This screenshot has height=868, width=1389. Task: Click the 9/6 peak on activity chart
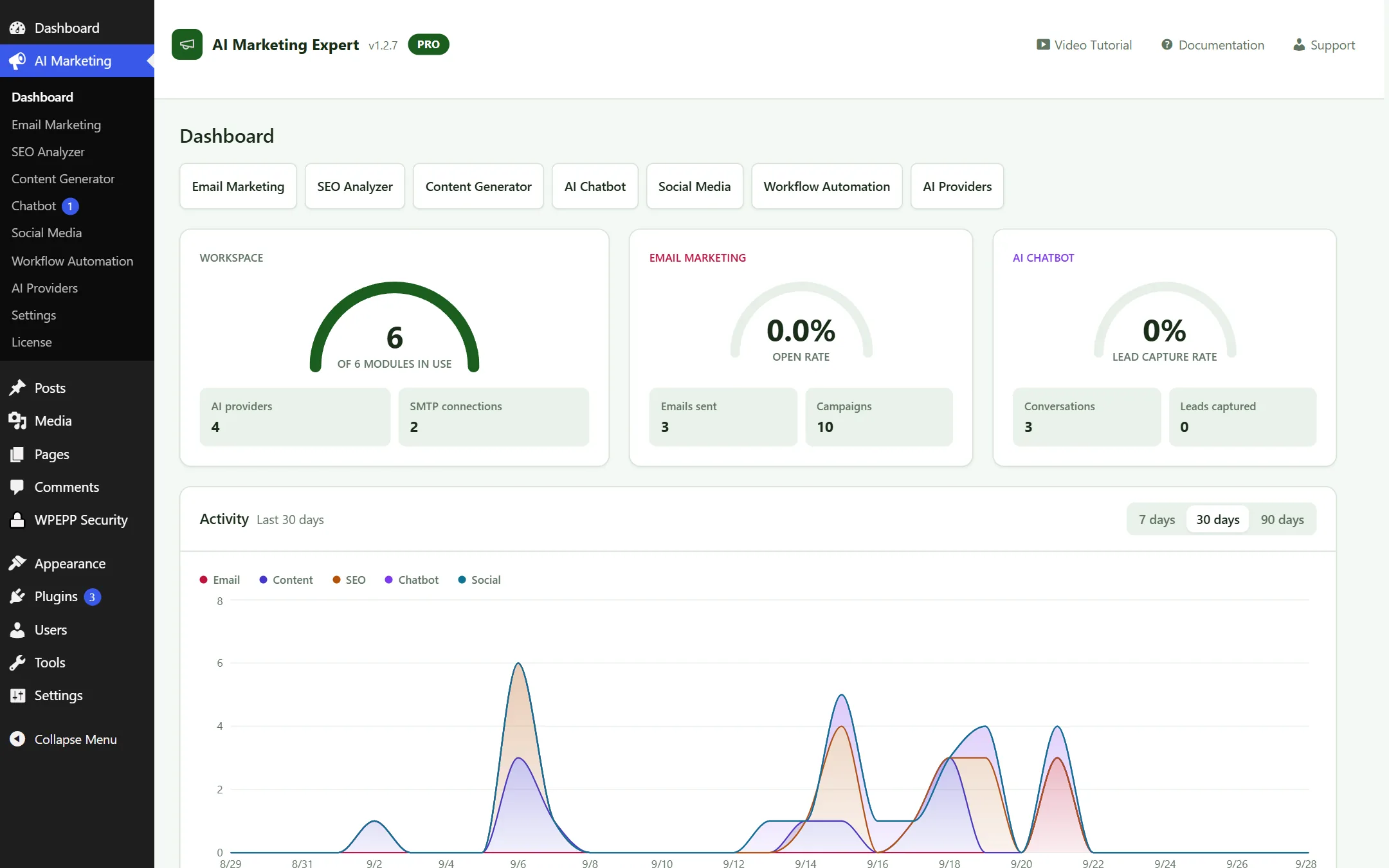pyautogui.click(x=518, y=664)
